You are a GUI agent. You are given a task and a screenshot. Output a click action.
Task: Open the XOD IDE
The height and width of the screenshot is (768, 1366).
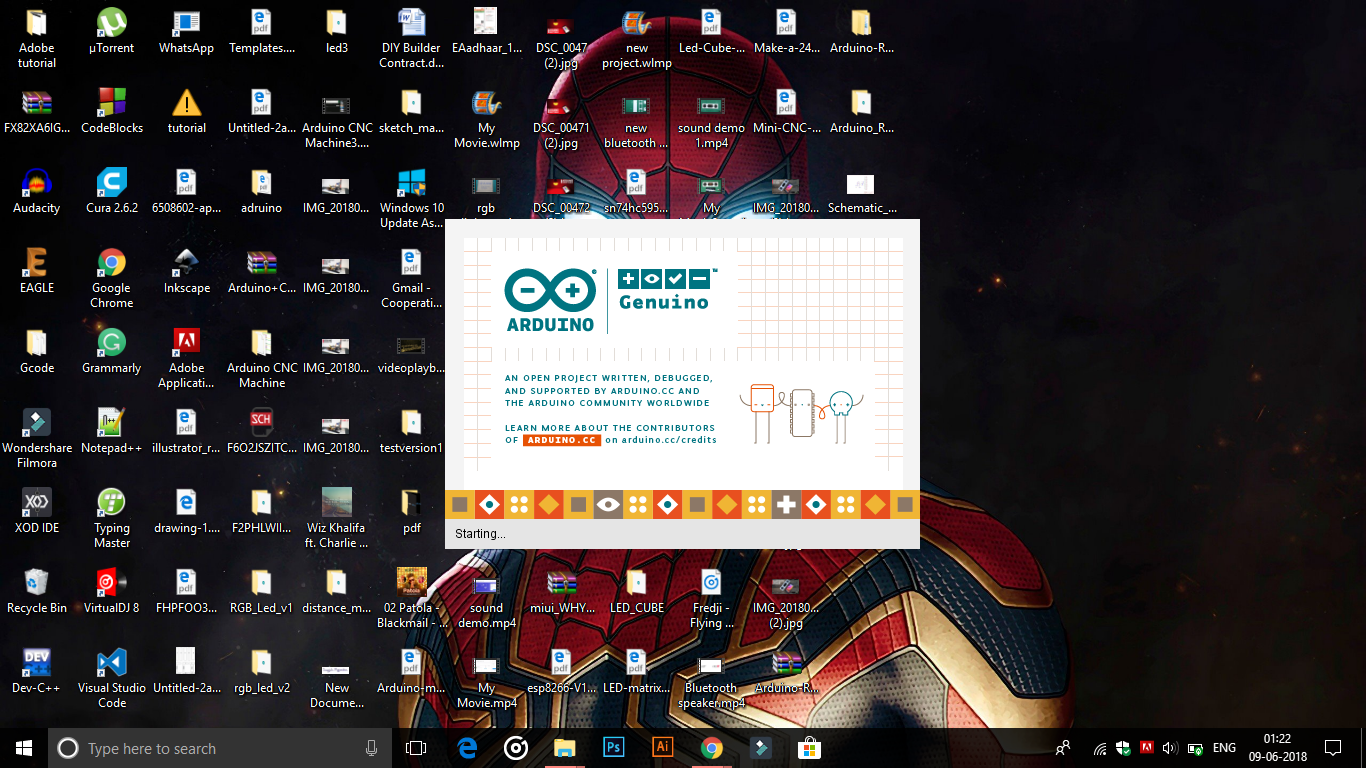(37, 505)
